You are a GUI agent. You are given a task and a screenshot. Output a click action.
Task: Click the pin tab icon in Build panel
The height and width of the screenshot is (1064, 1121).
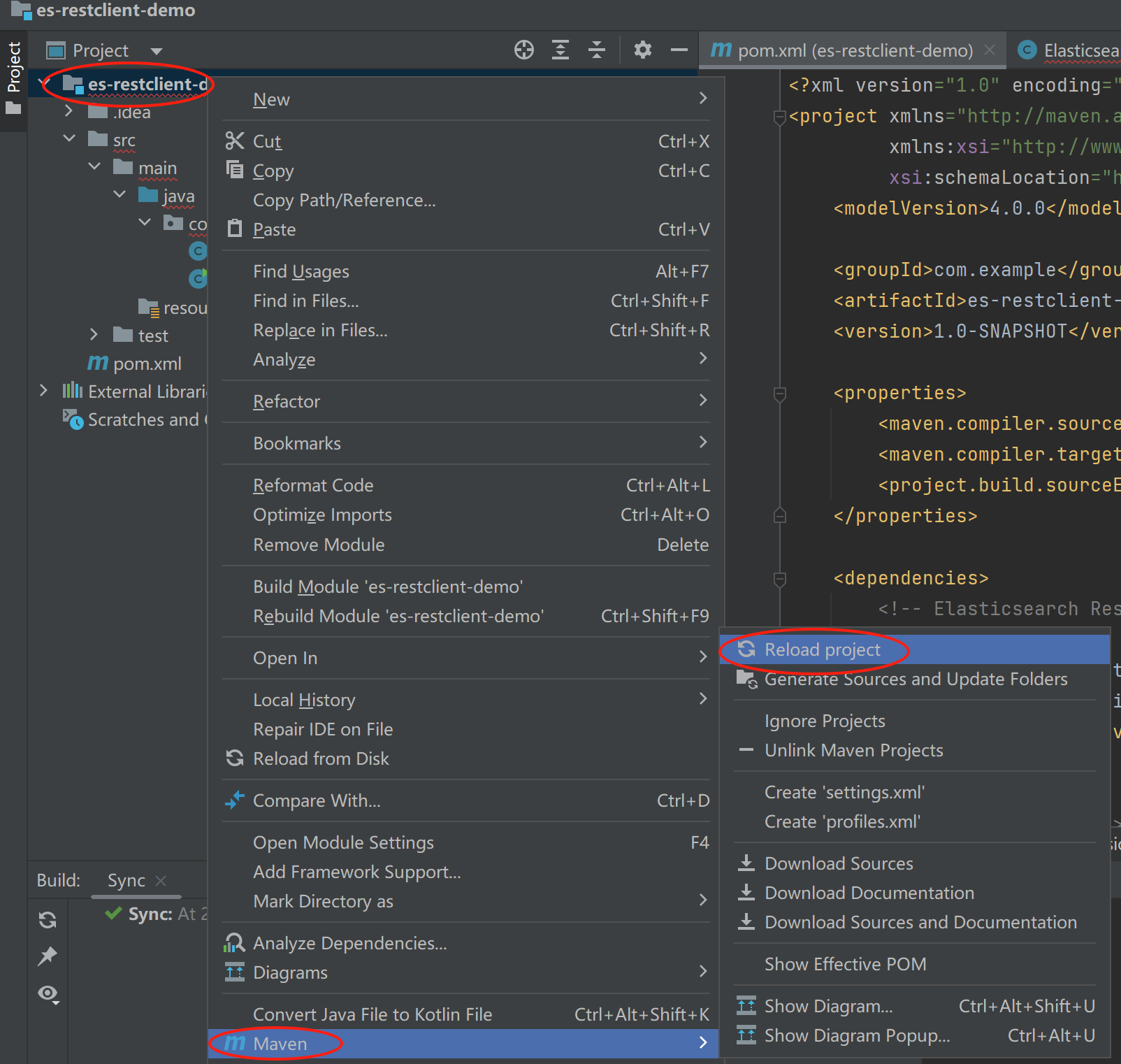click(x=48, y=956)
